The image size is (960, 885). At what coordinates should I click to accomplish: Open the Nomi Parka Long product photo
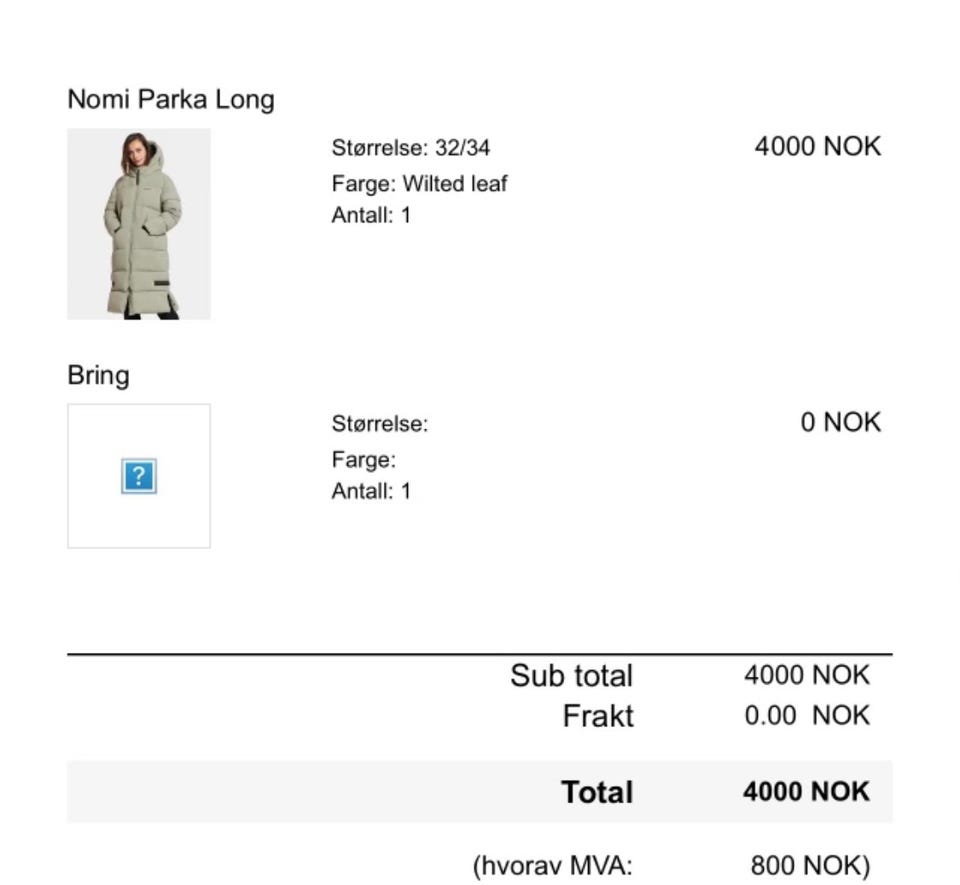coord(139,224)
